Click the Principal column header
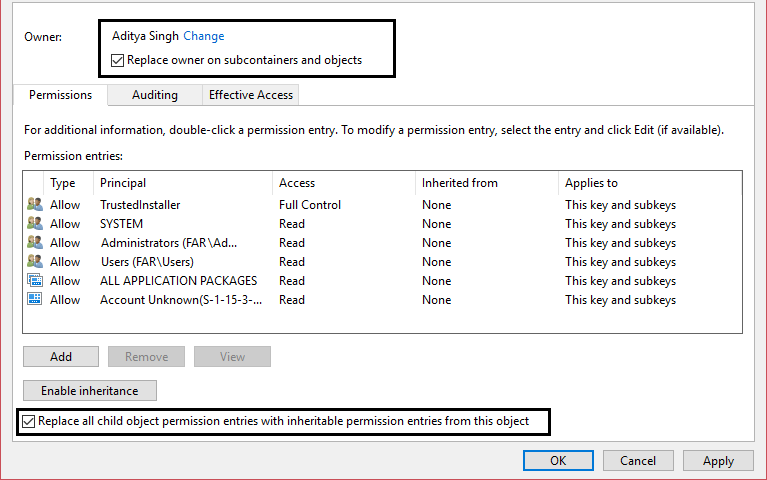Screen dimensions: 767x480 [x=123, y=183]
